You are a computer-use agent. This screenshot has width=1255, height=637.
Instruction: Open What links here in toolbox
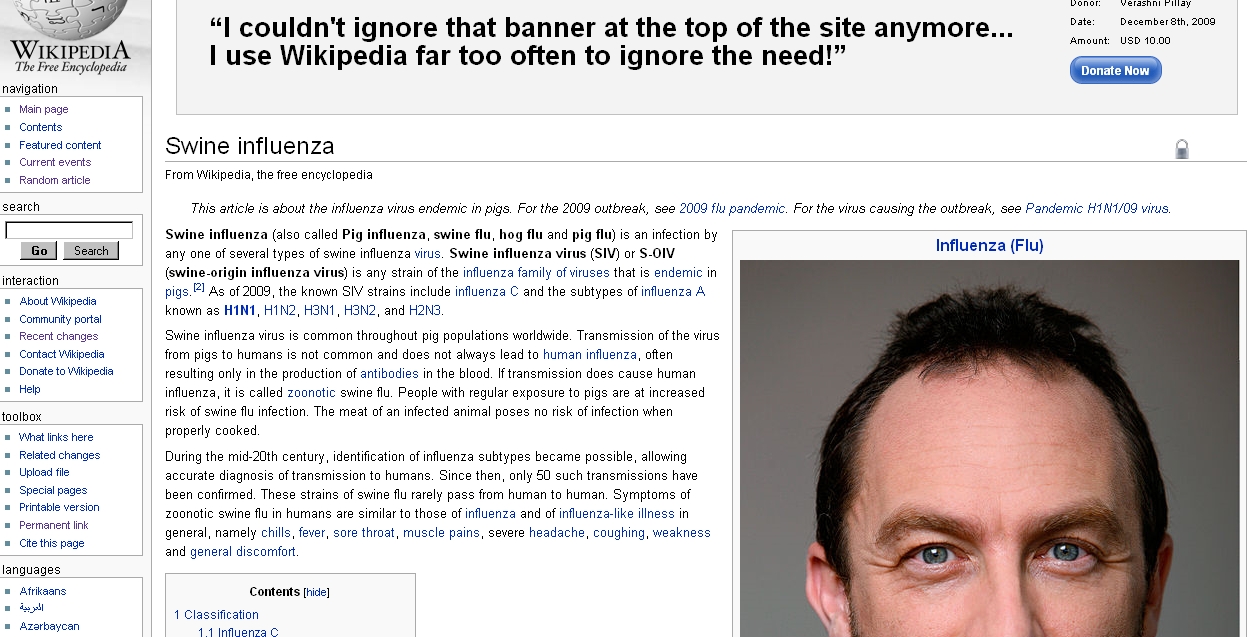click(56, 437)
